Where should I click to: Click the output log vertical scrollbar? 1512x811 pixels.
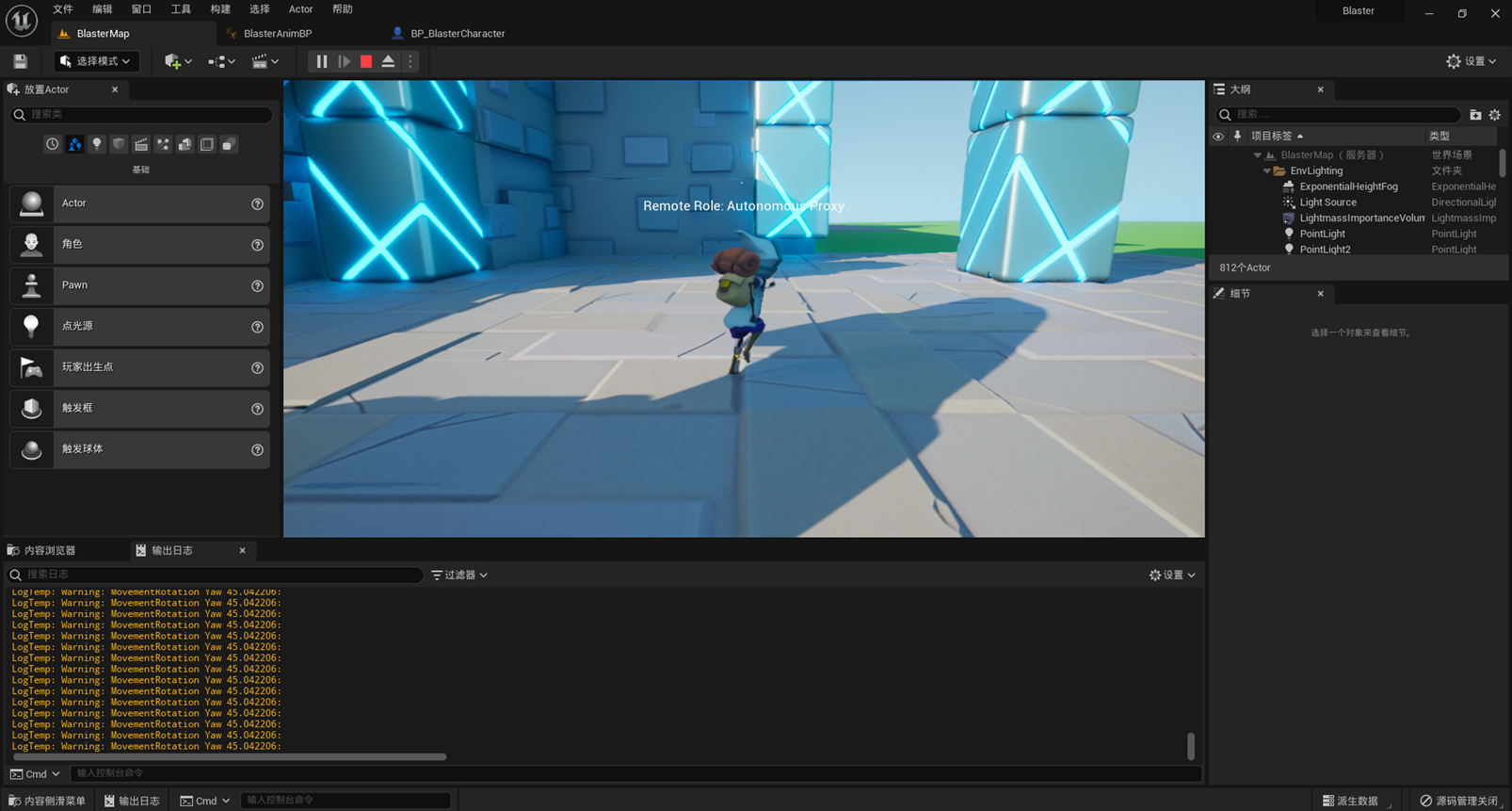tap(1191, 746)
